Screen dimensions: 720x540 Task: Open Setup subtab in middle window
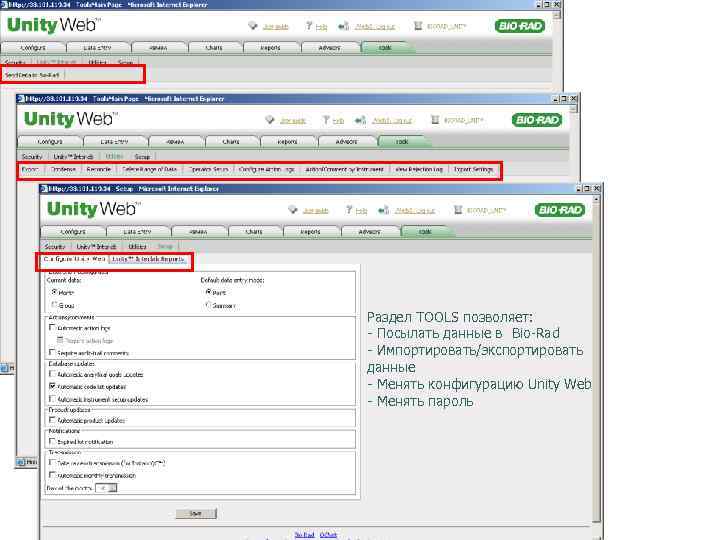coord(142,157)
